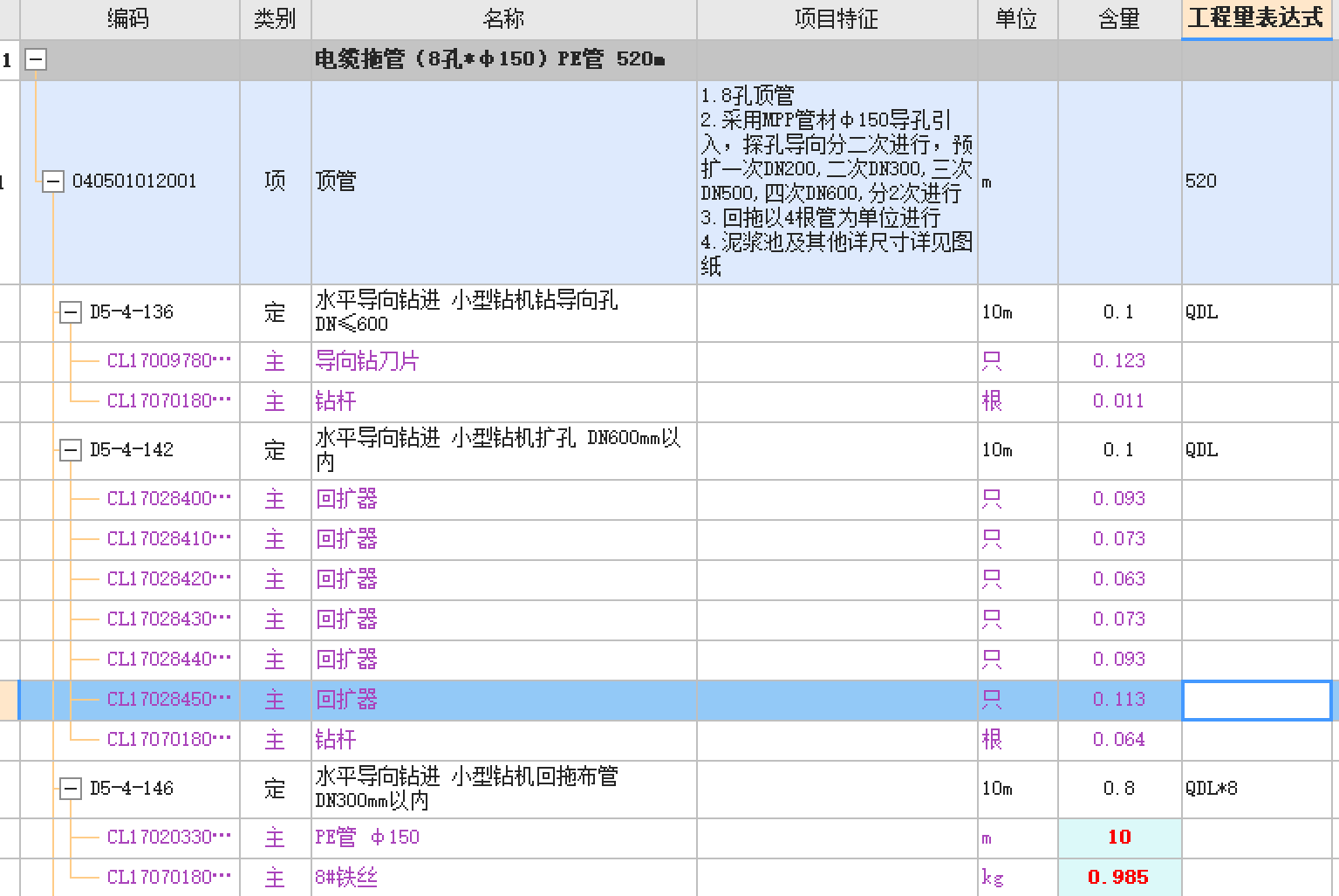Select the content value 0.064
The width and height of the screenshot is (1339, 896).
pyautogui.click(x=1119, y=740)
